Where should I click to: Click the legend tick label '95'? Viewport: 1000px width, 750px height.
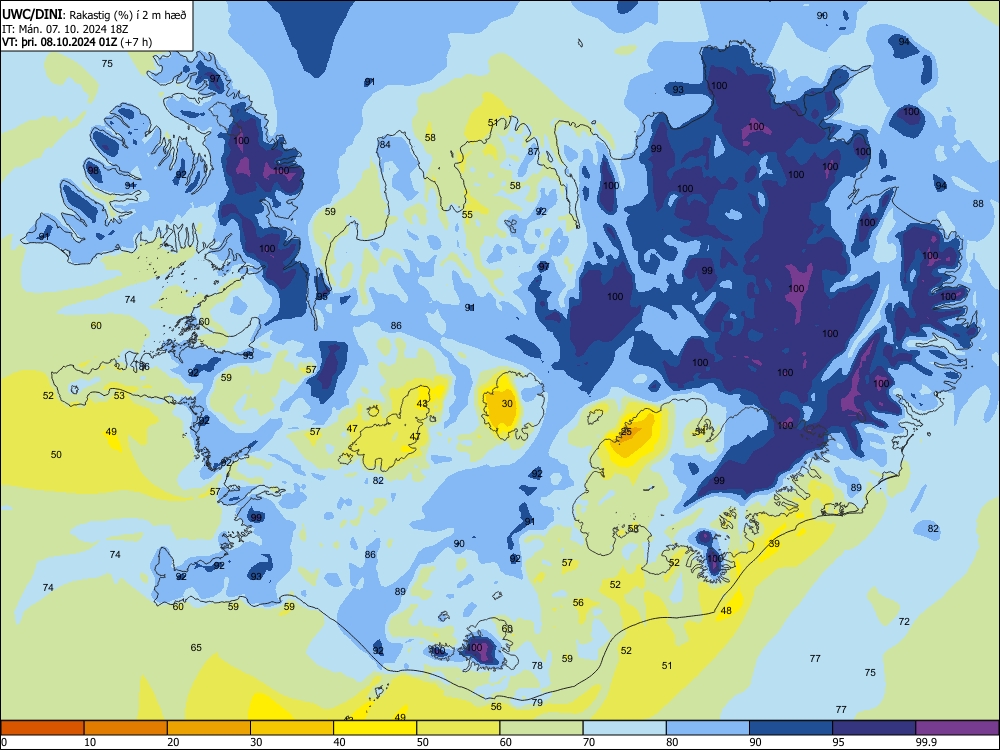[x=839, y=742]
